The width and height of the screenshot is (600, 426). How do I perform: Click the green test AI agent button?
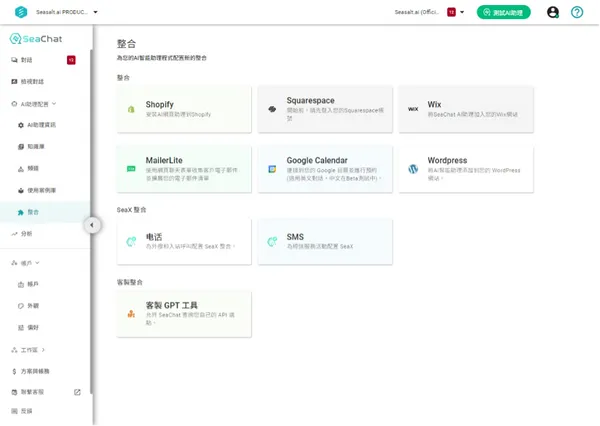(503, 12)
